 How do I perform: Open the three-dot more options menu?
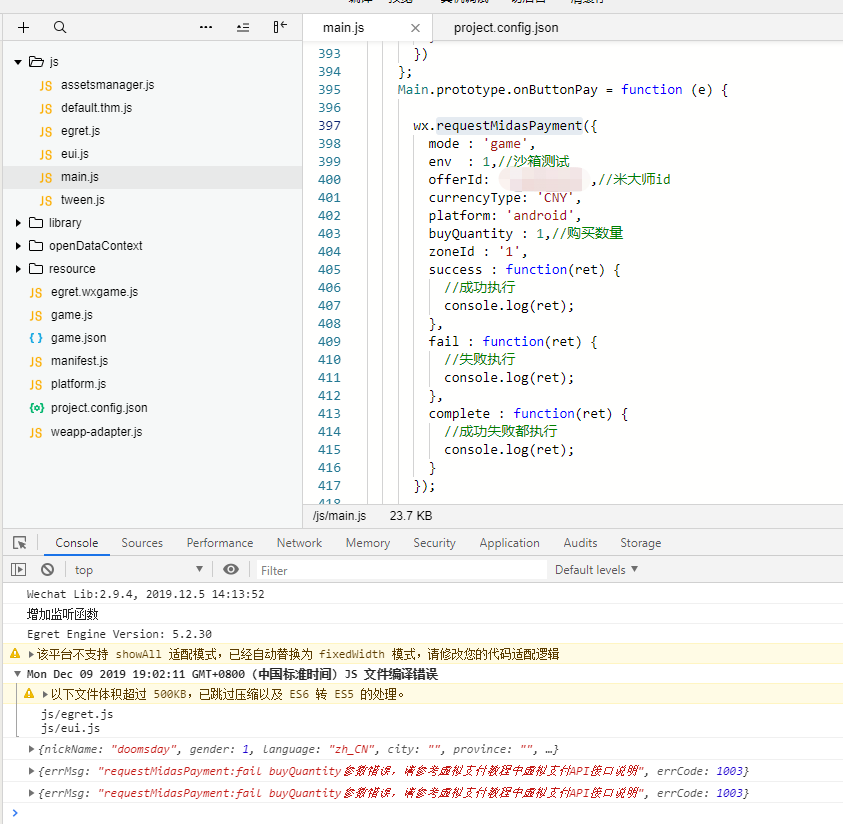click(x=206, y=28)
